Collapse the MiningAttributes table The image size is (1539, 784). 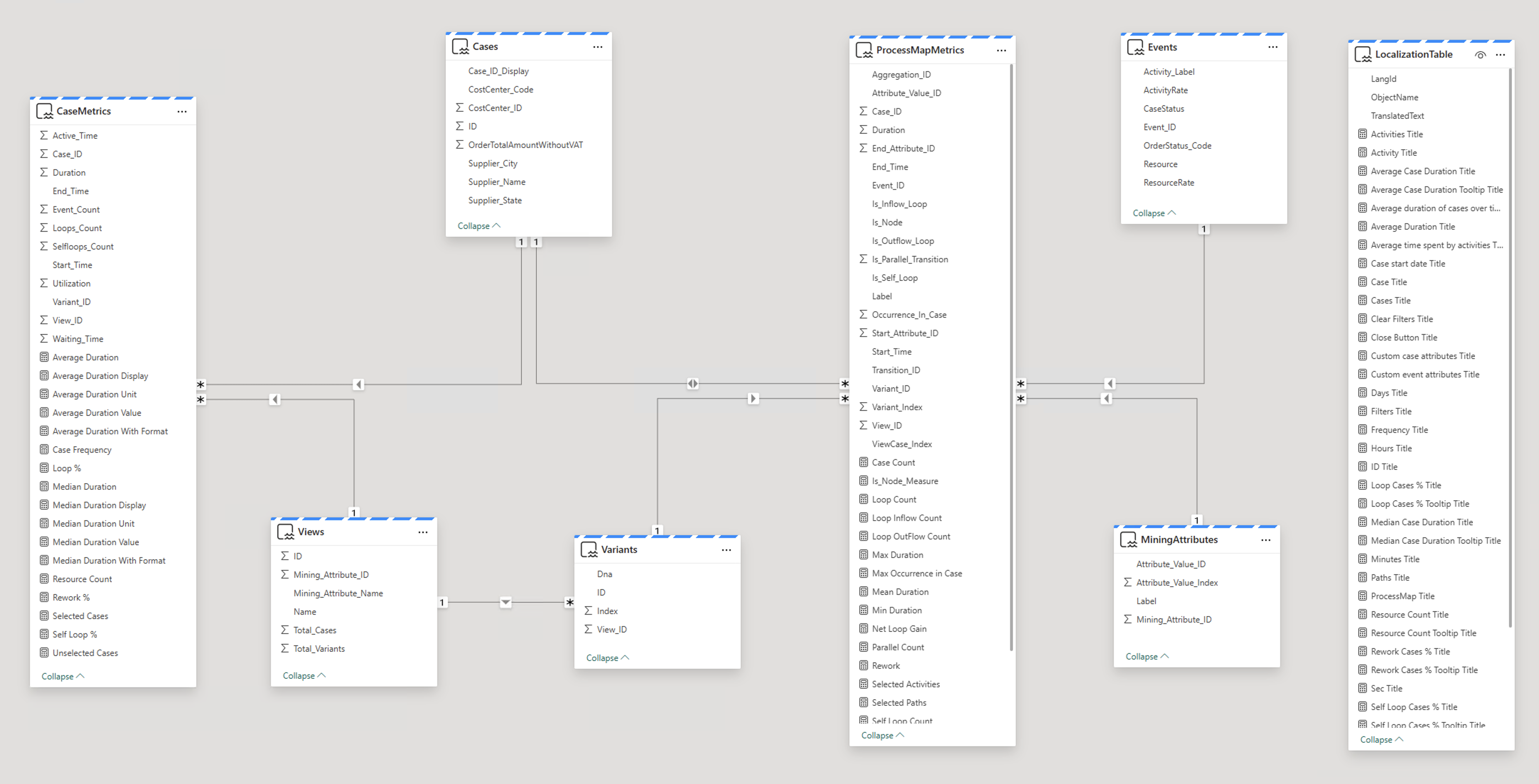click(1147, 657)
